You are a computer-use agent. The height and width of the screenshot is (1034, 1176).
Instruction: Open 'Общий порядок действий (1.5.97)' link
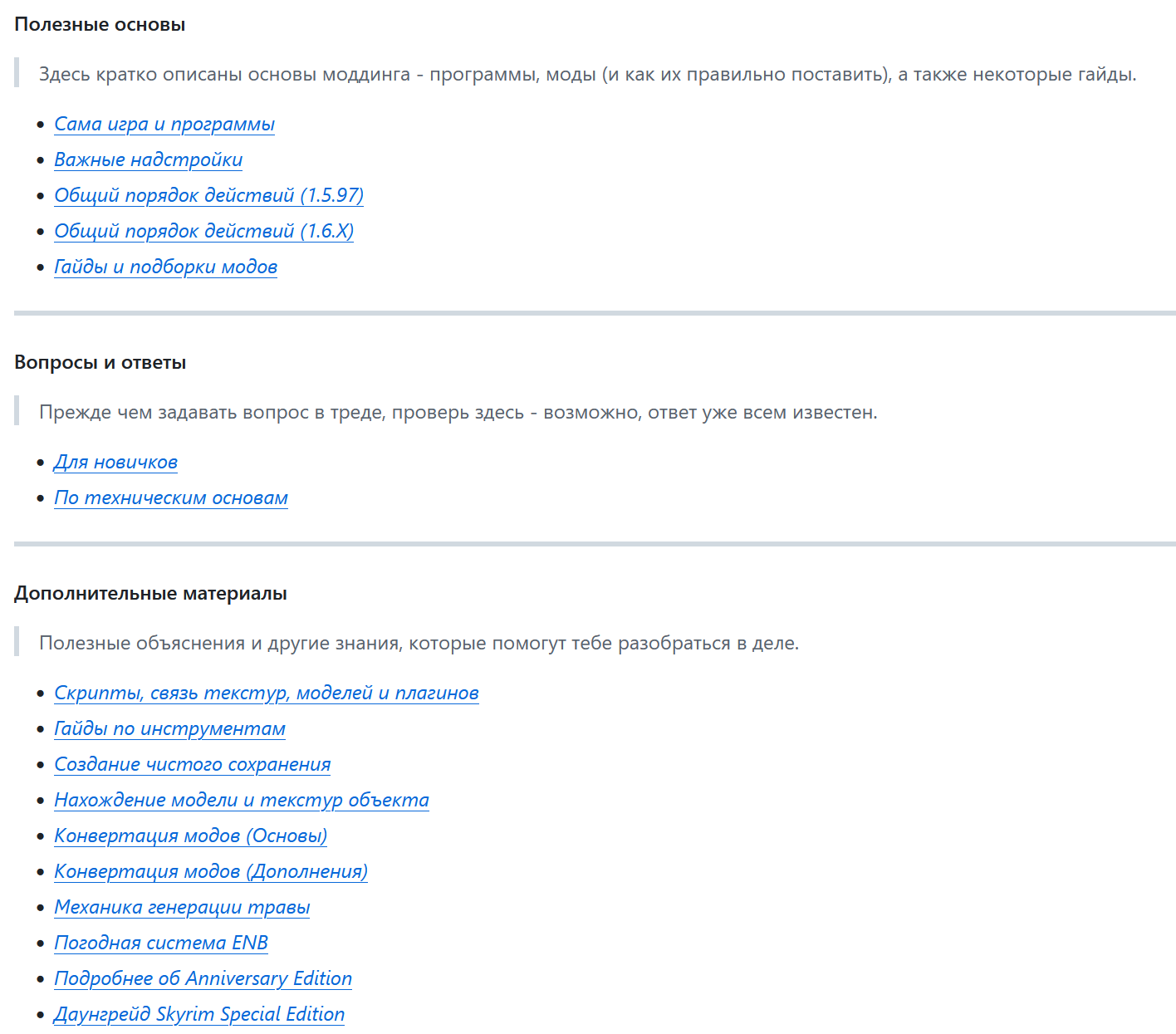208,196
